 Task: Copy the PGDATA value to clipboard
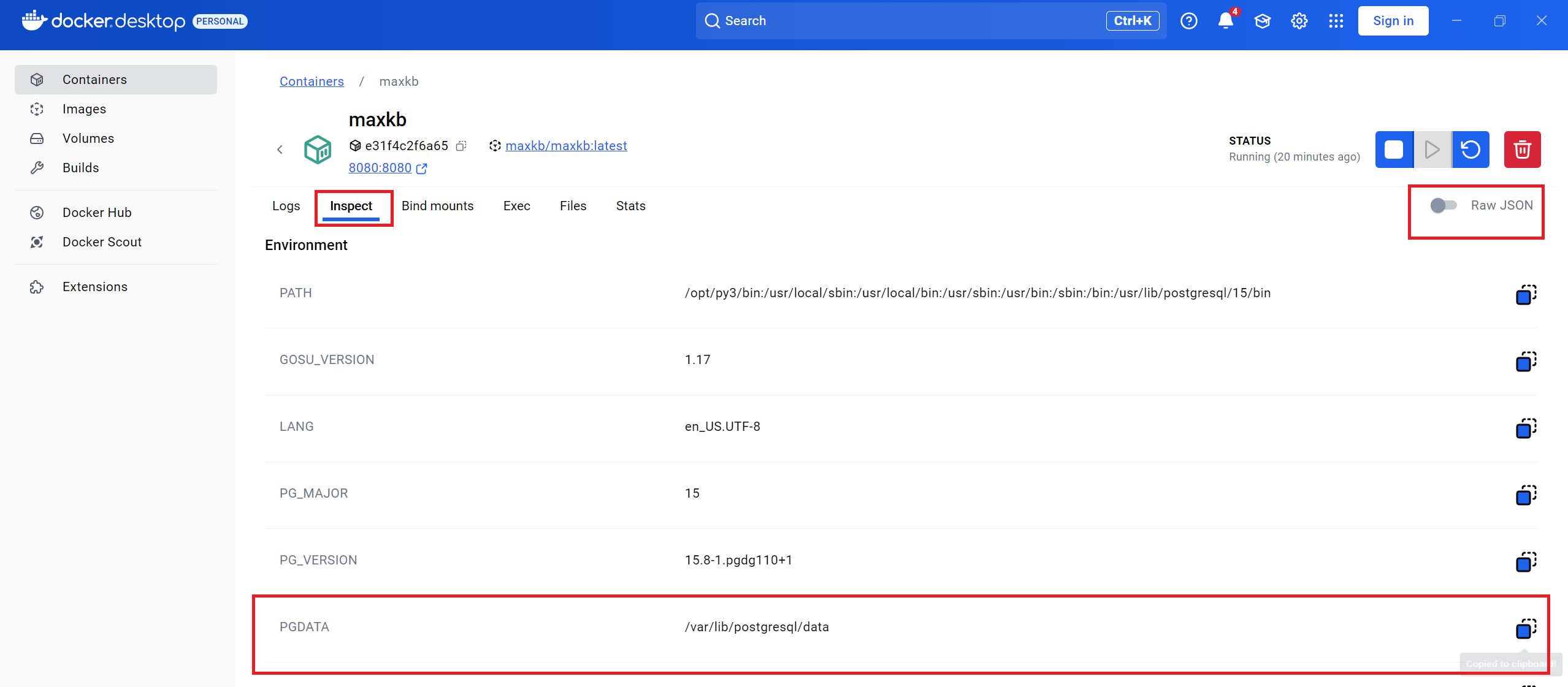[x=1526, y=628]
